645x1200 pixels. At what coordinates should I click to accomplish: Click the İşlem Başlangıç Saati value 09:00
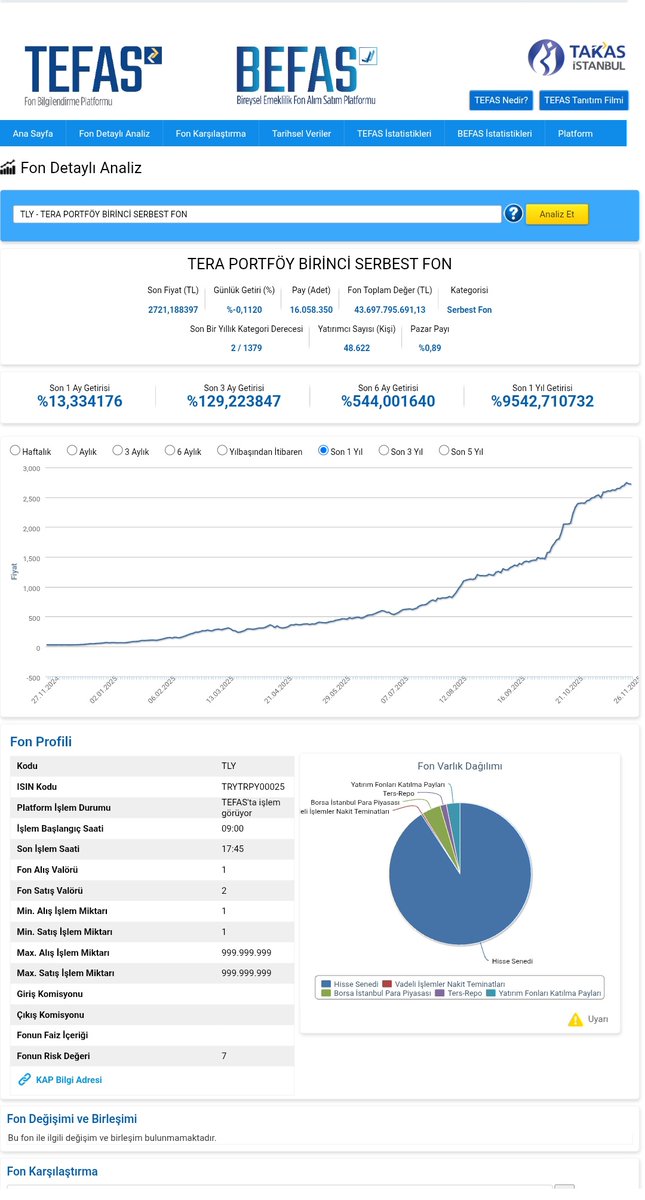(x=232, y=828)
